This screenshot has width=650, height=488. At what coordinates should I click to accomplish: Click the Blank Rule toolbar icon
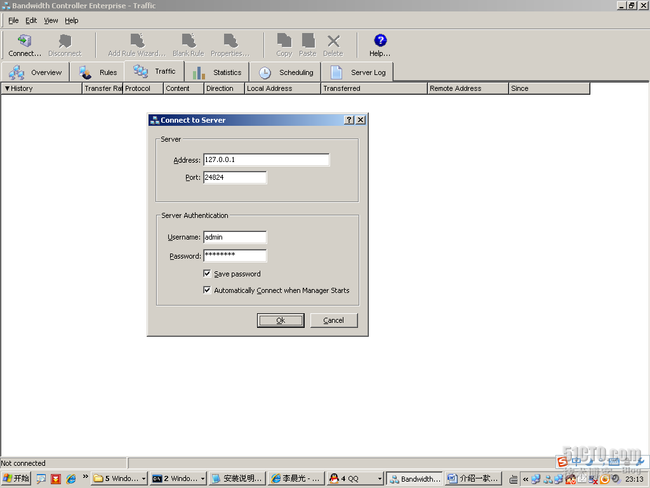click(x=188, y=45)
